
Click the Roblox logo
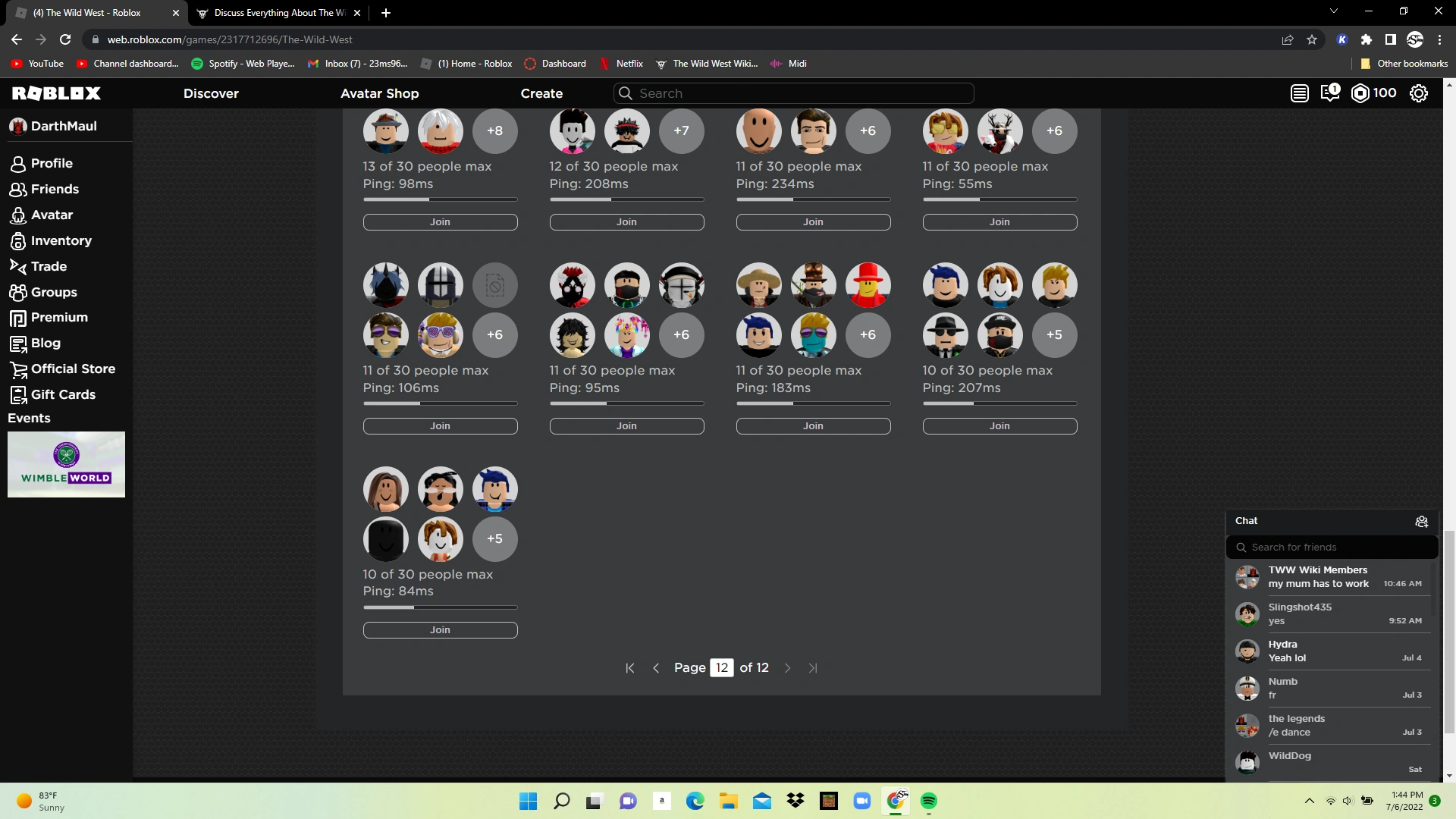[x=56, y=93]
